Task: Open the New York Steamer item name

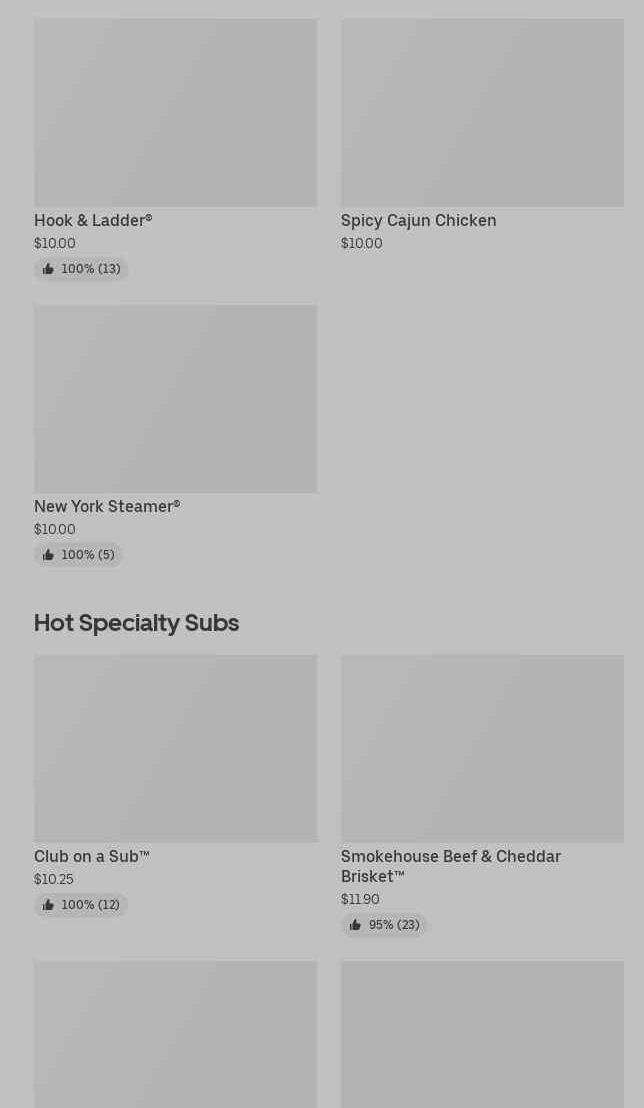Action: point(107,506)
